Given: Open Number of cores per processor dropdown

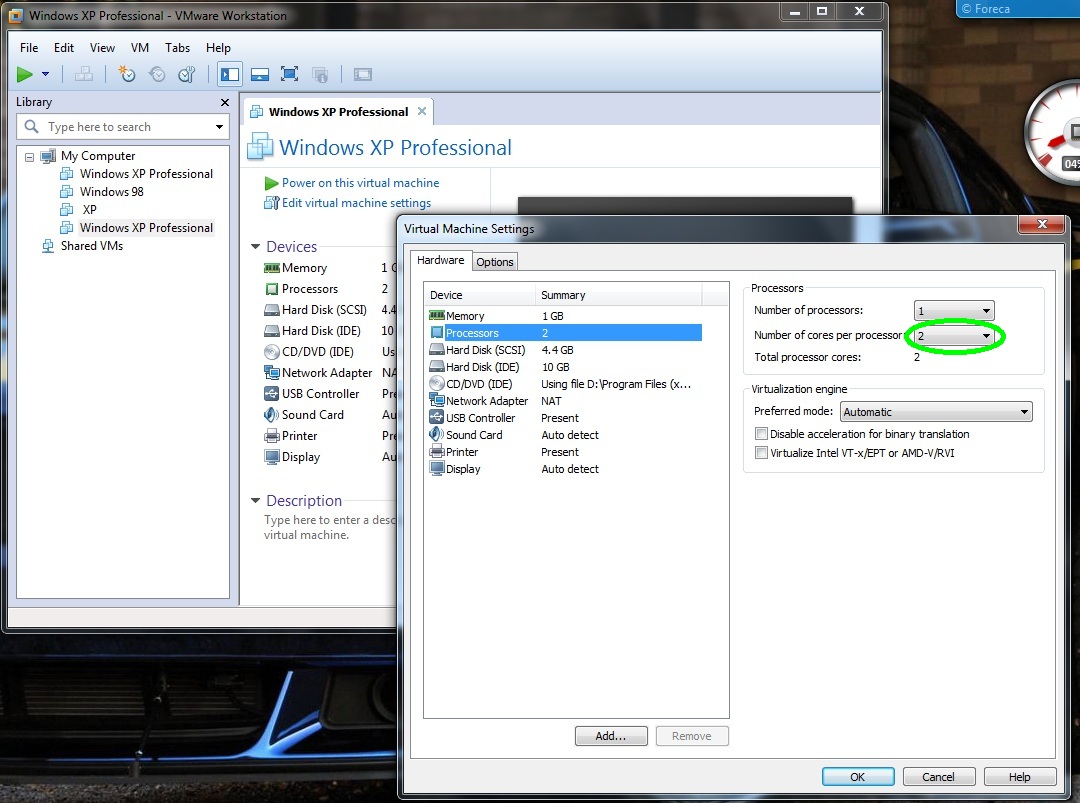Looking at the screenshot, I should [x=954, y=336].
